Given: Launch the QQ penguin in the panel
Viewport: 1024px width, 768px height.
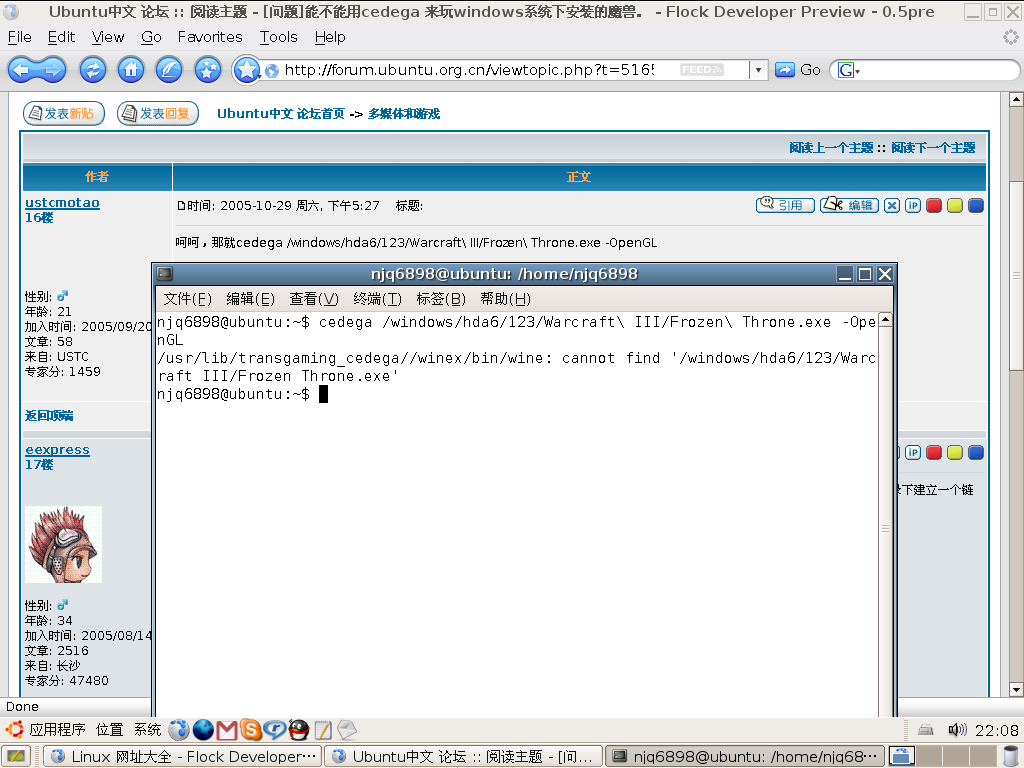Looking at the screenshot, I should (298, 729).
